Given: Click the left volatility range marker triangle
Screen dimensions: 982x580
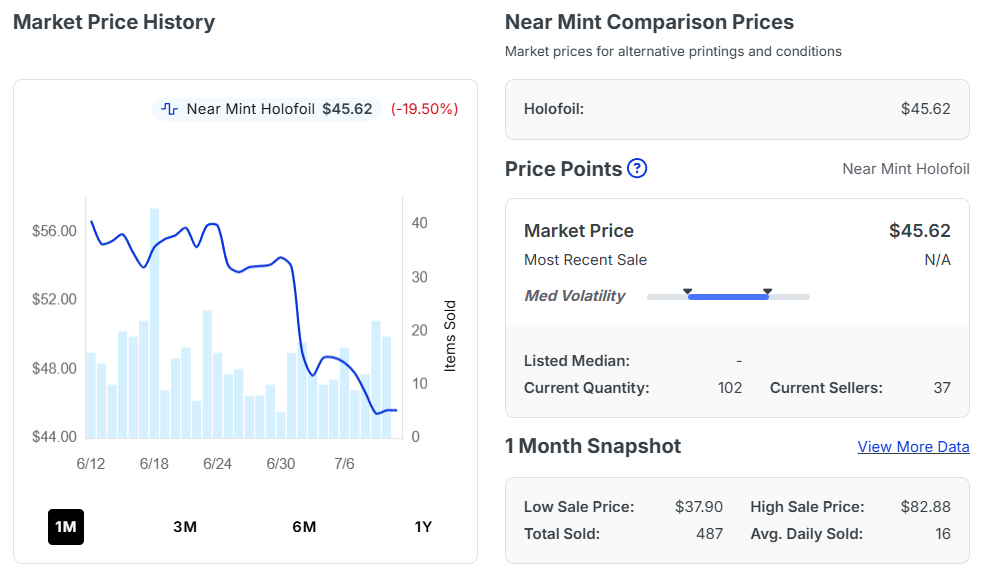Looking at the screenshot, I should [688, 291].
